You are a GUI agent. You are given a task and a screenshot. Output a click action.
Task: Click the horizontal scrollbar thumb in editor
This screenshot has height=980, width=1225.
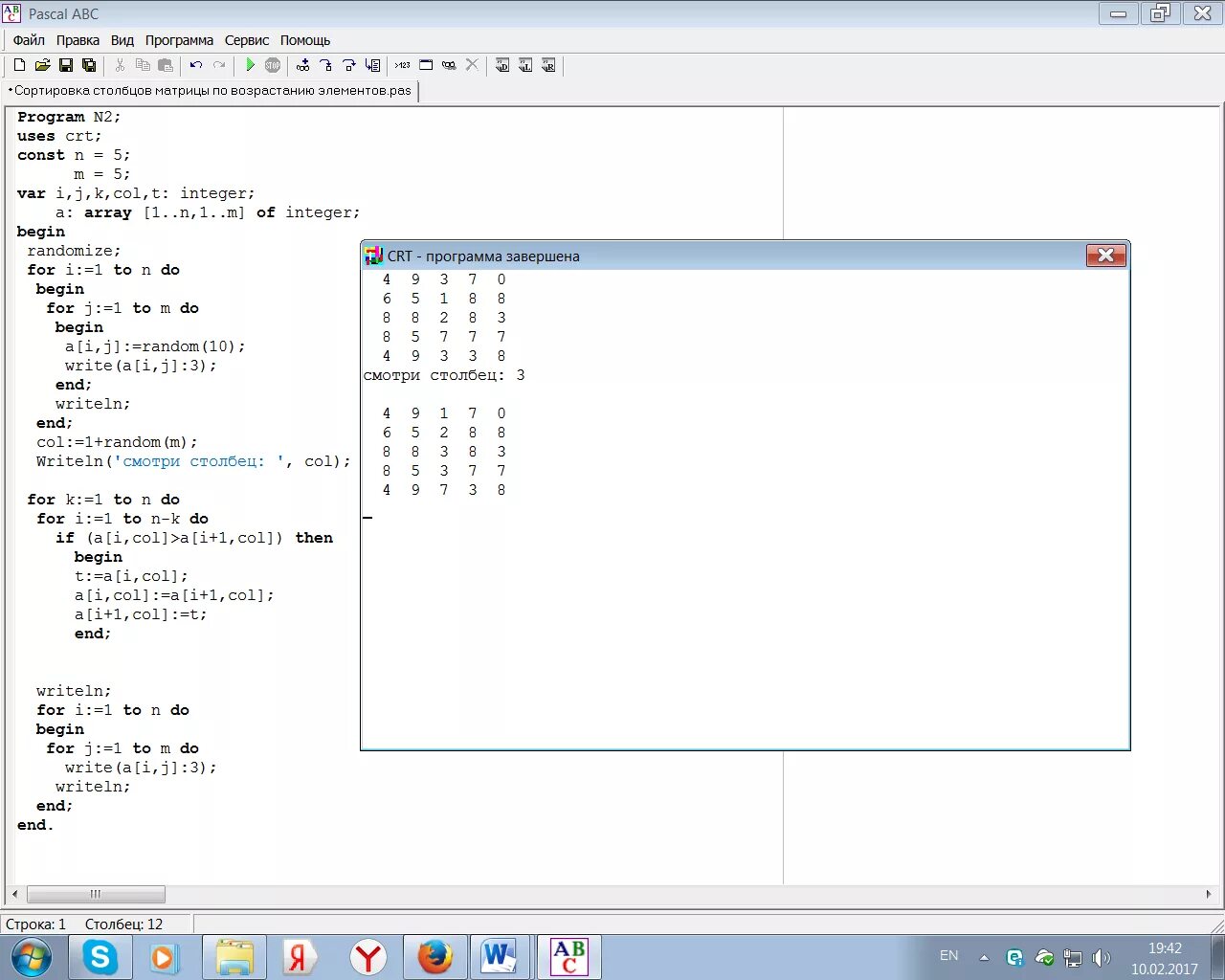tap(96, 894)
